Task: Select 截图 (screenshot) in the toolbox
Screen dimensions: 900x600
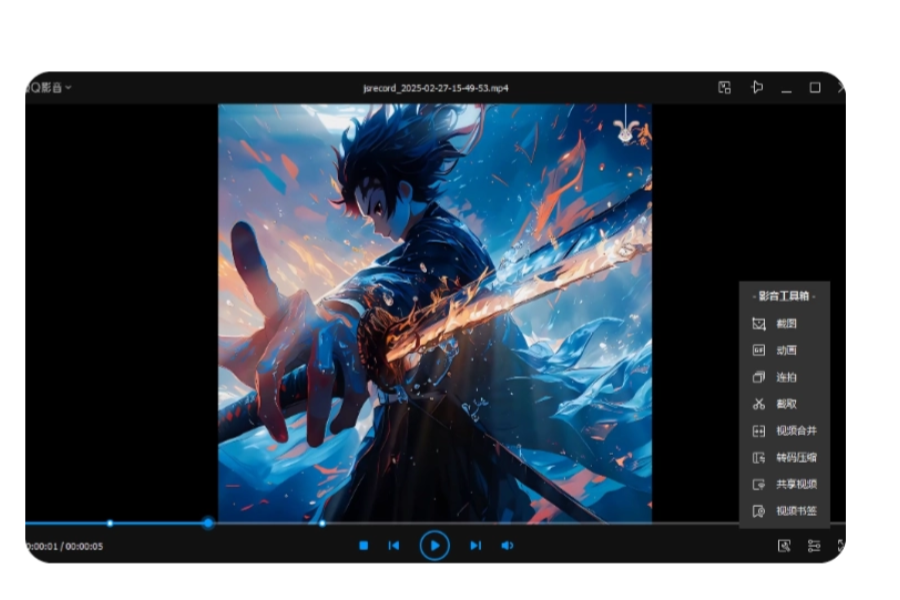Action: pyautogui.click(x=785, y=324)
